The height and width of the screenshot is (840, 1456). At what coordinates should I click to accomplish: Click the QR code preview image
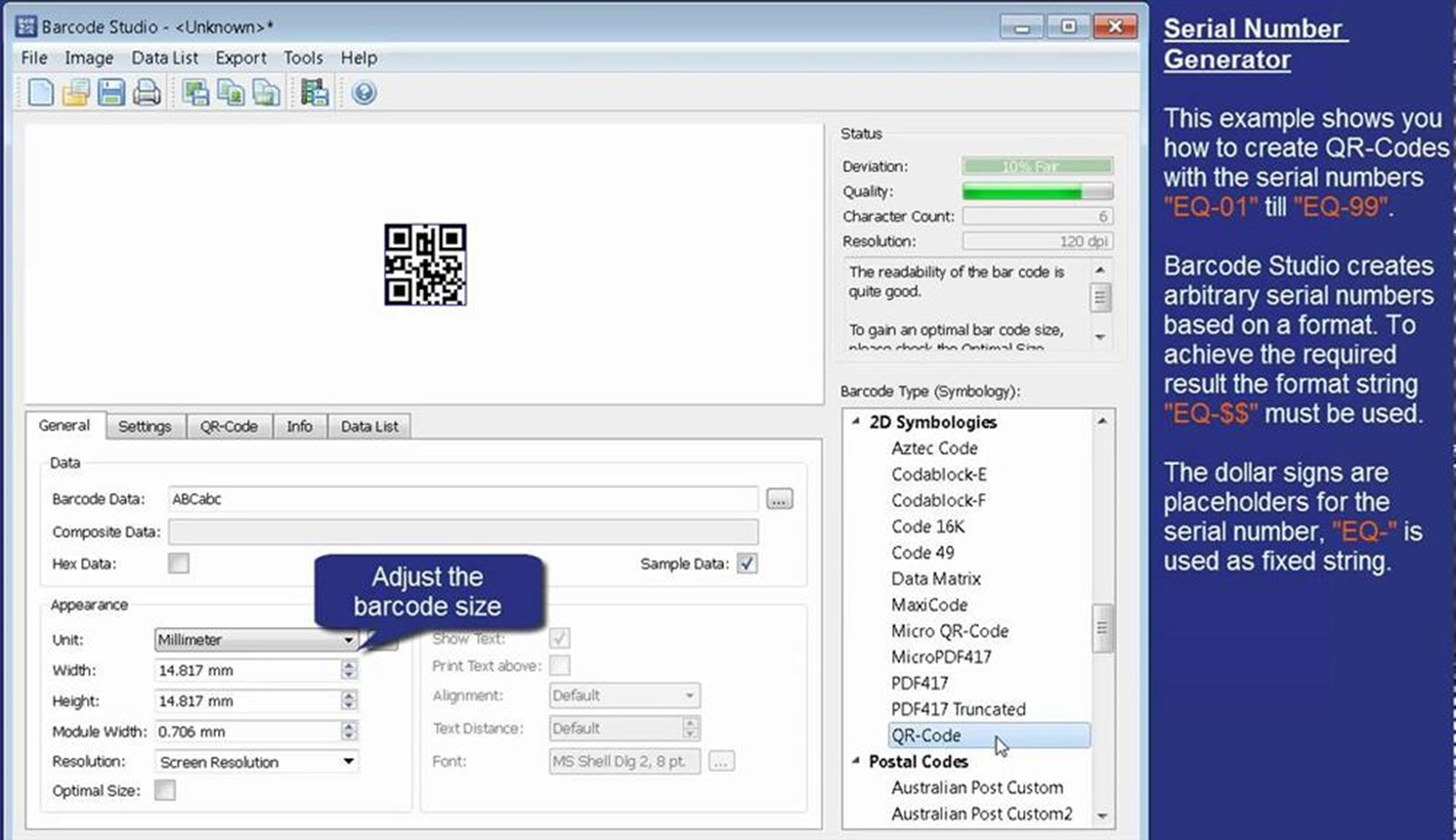point(425,264)
